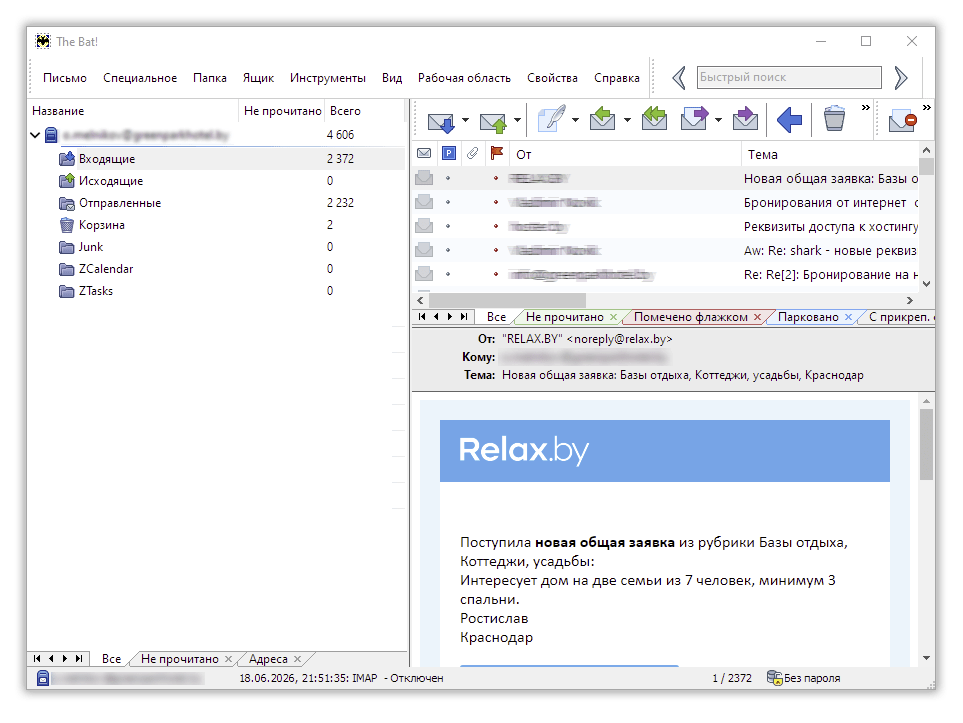963x723 pixels.
Task: Go to next tab in folder panel navigator
Action: (64, 659)
